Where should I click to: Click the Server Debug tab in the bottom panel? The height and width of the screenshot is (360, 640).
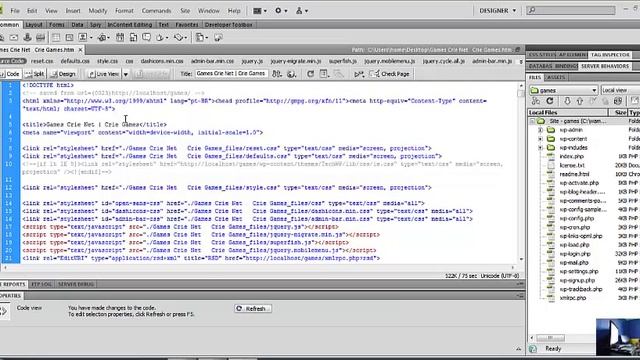[76, 284]
